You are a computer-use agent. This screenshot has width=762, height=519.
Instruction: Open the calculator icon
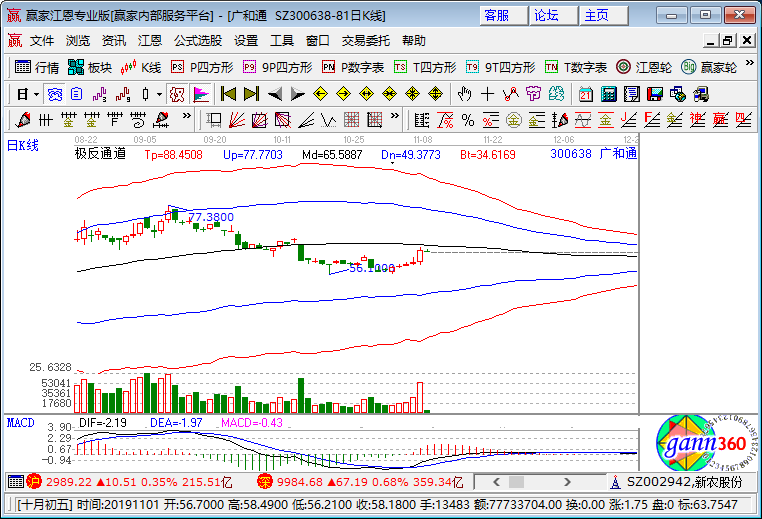pyautogui.click(x=608, y=94)
